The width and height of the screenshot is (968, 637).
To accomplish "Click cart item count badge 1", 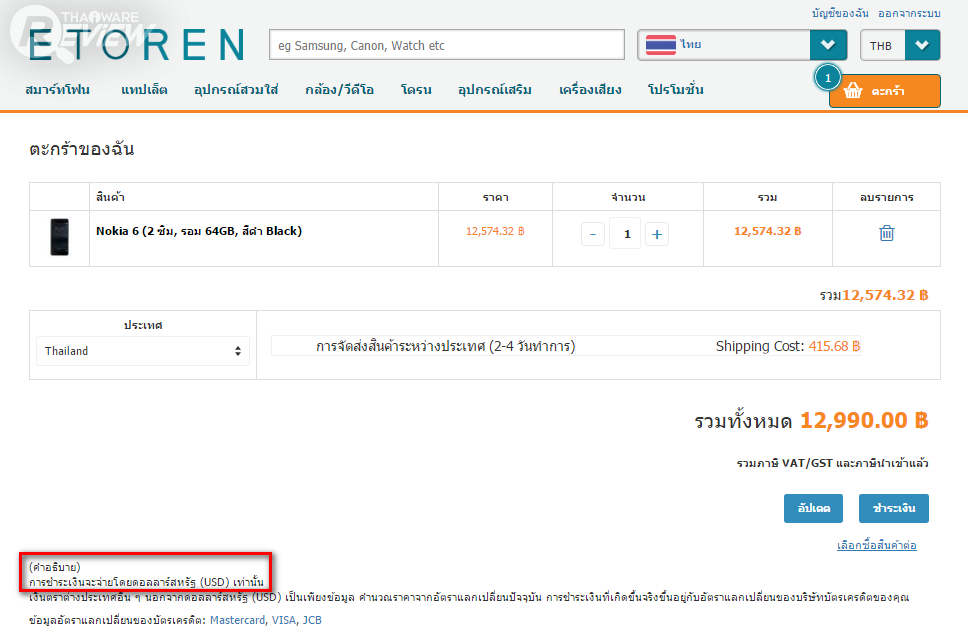I will click(x=827, y=78).
